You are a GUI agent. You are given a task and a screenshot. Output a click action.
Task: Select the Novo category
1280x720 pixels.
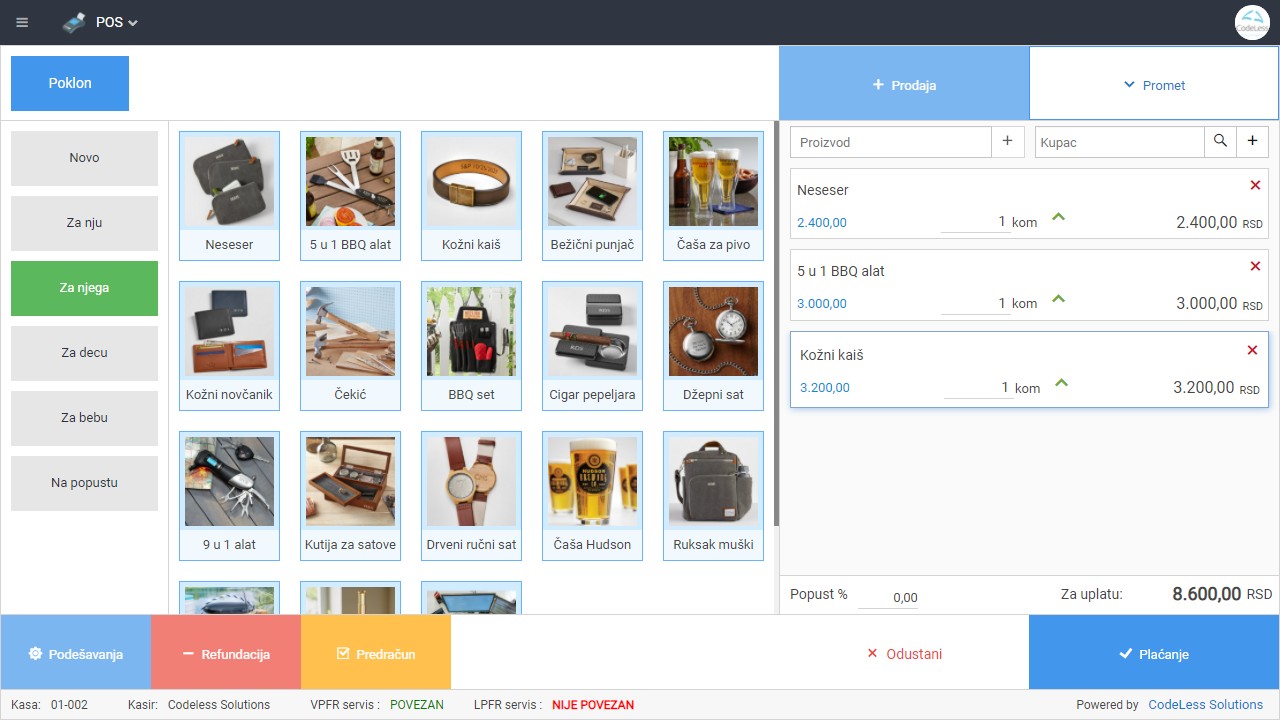click(x=84, y=158)
